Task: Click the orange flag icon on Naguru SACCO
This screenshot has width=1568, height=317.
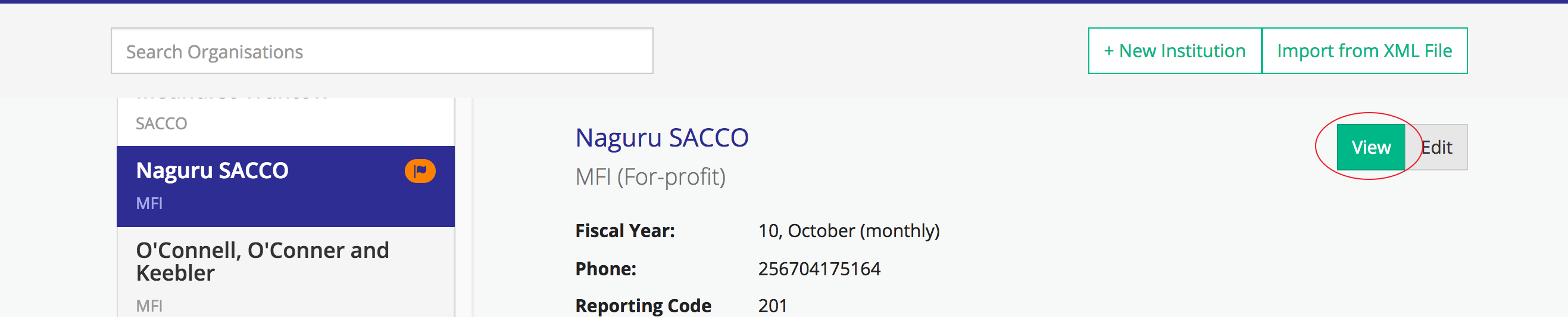Action: pos(420,171)
